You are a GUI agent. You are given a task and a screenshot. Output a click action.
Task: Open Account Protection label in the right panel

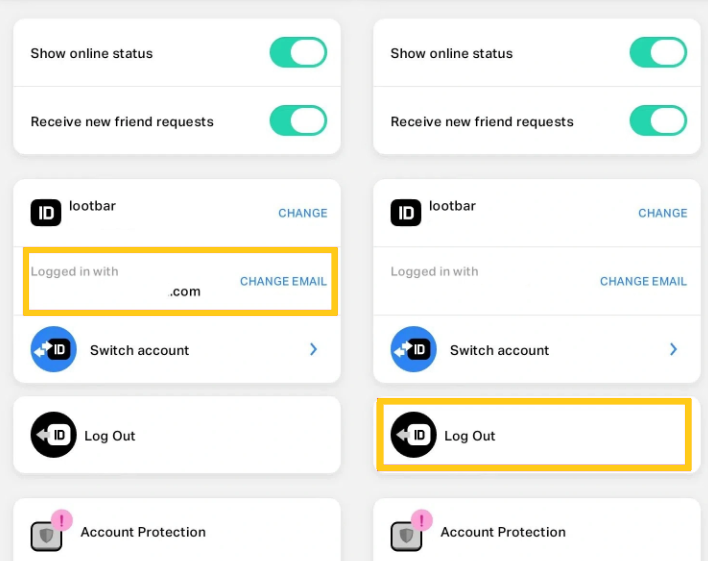503,532
